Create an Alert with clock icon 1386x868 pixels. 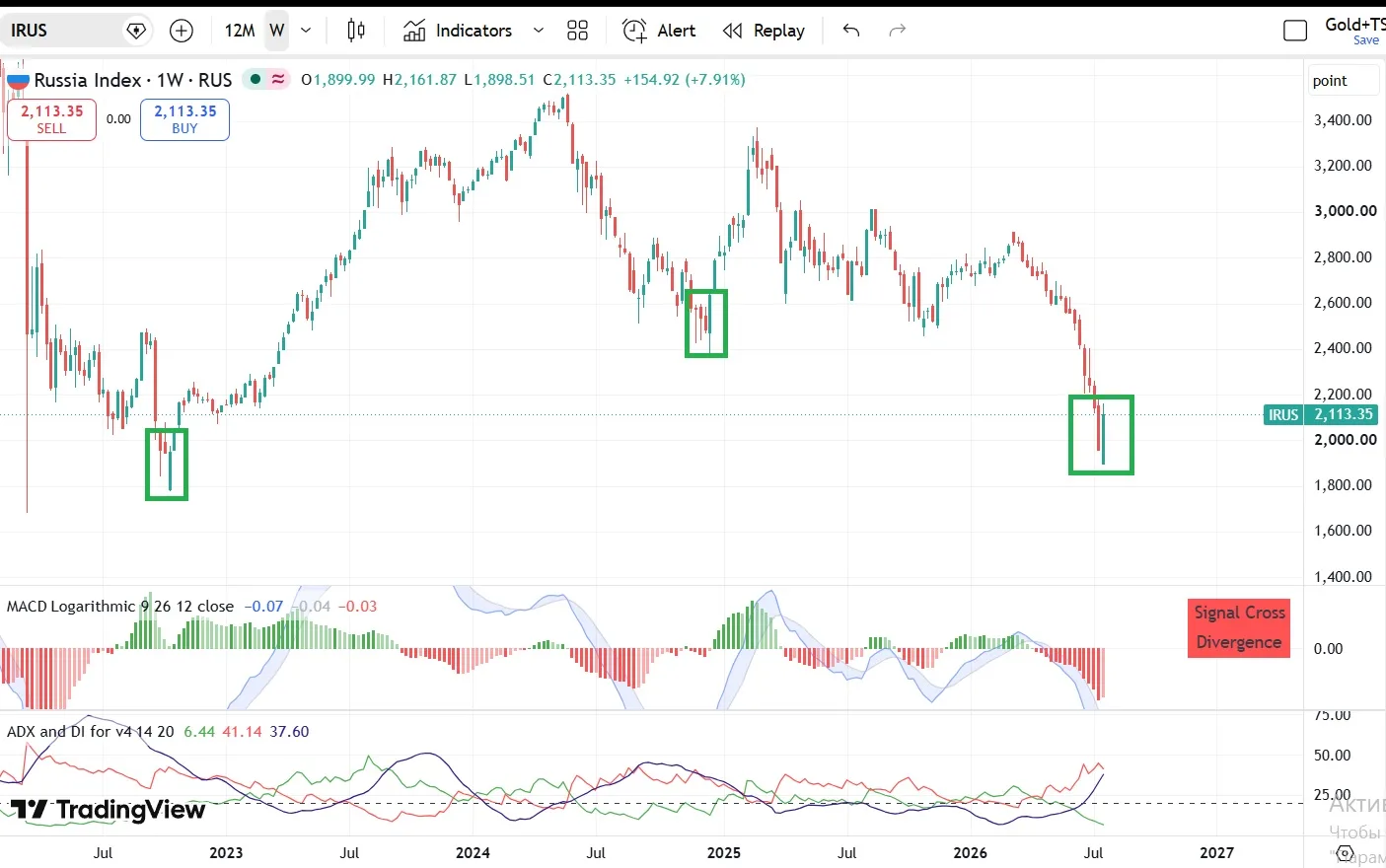(659, 31)
